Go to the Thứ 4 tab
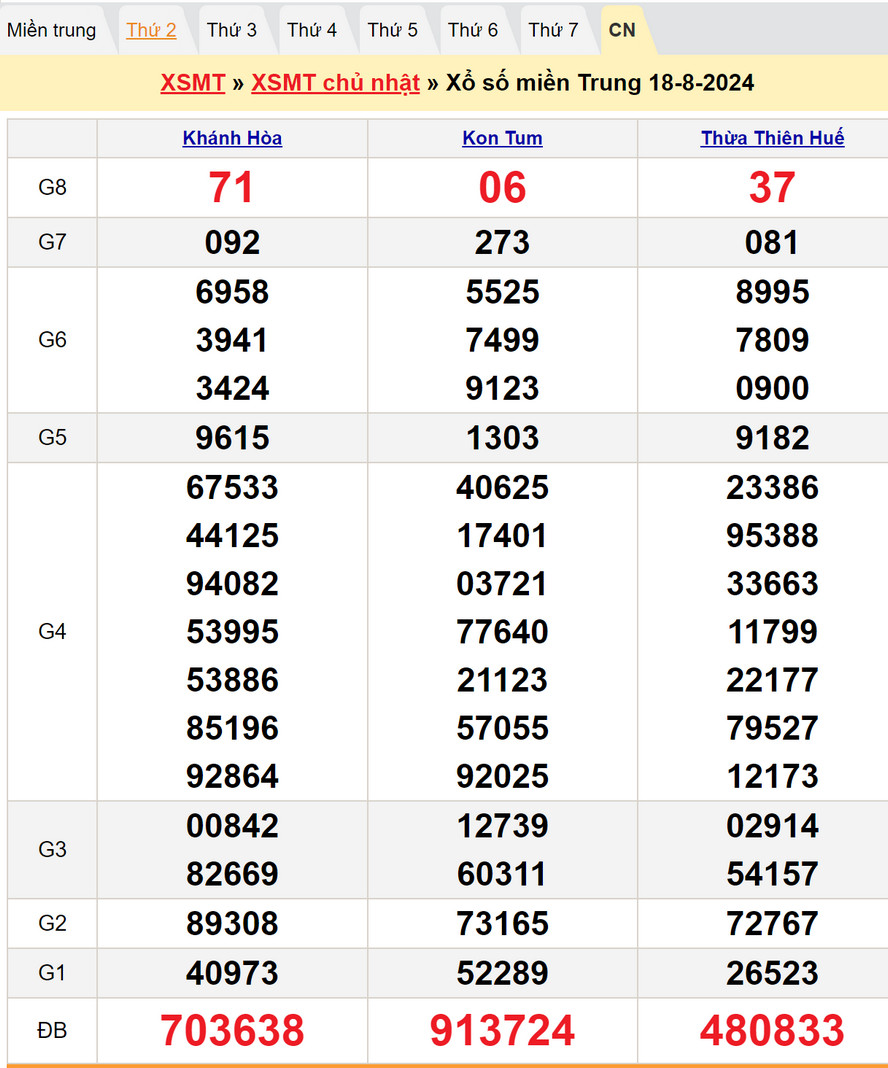The width and height of the screenshot is (888, 1068). point(312,30)
